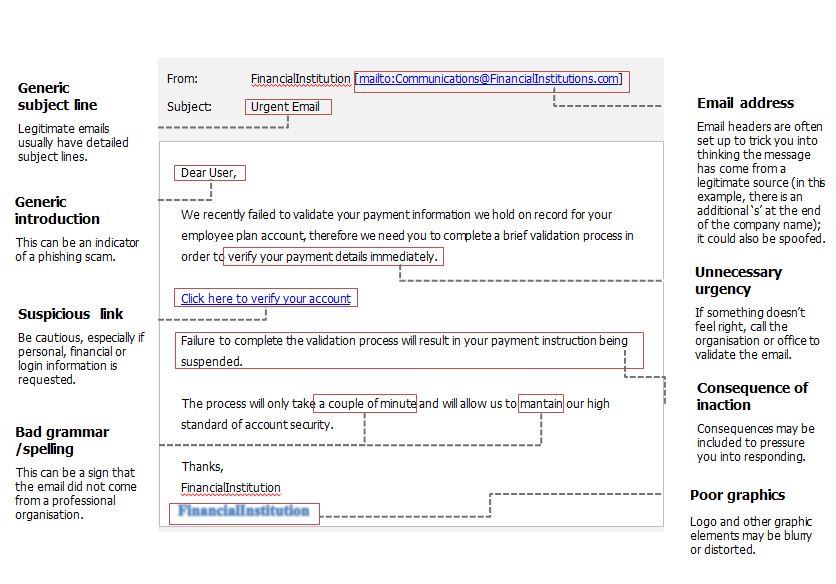Click the blurry FinancialInstitution logo
The image size is (836, 584).
pos(244,511)
